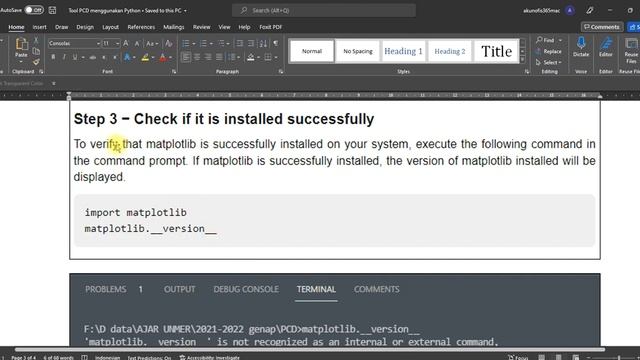The height and width of the screenshot is (360, 640).
Task: Click the zoom slider in status bar
Action: (618, 358)
